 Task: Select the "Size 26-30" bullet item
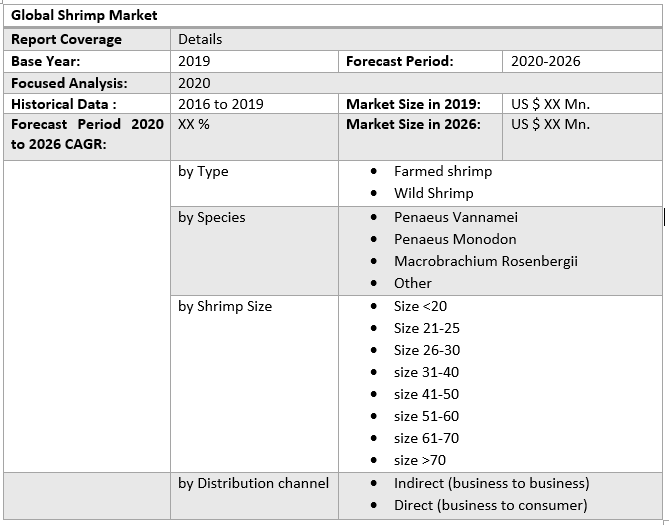pyautogui.click(x=427, y=350)
